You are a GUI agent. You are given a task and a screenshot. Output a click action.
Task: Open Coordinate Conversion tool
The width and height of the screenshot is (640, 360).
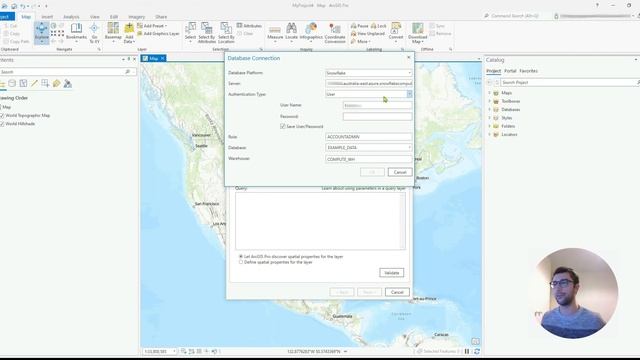click(335, 33)
